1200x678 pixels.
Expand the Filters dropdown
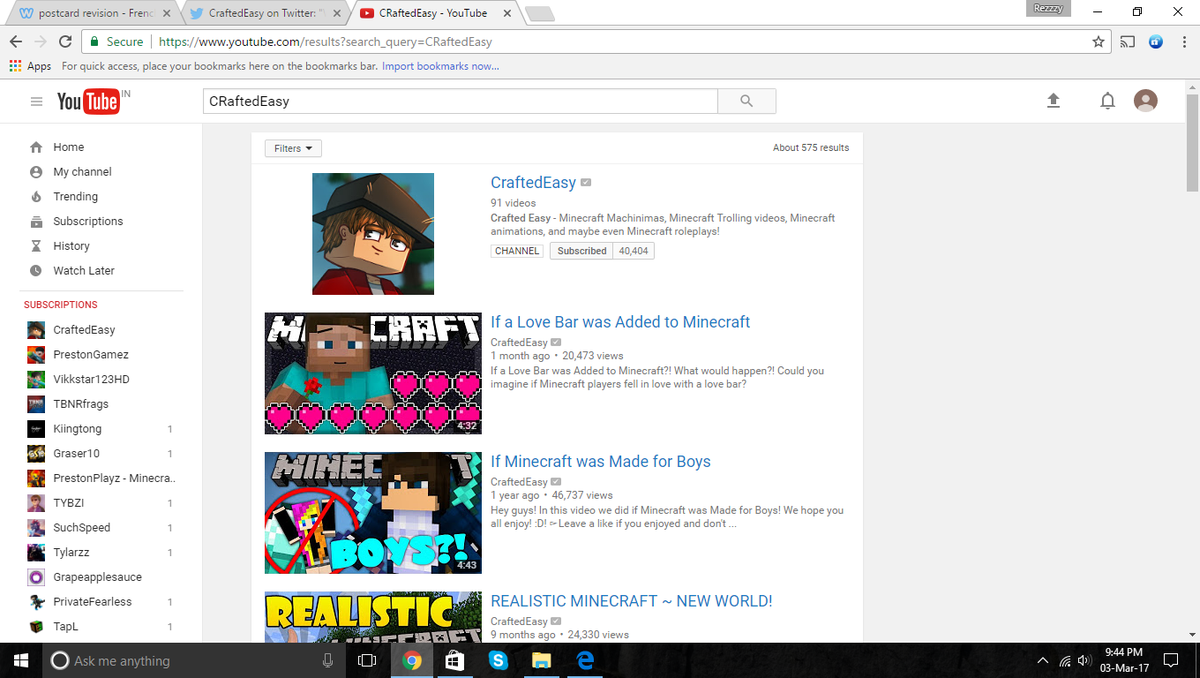coord(293,148)
